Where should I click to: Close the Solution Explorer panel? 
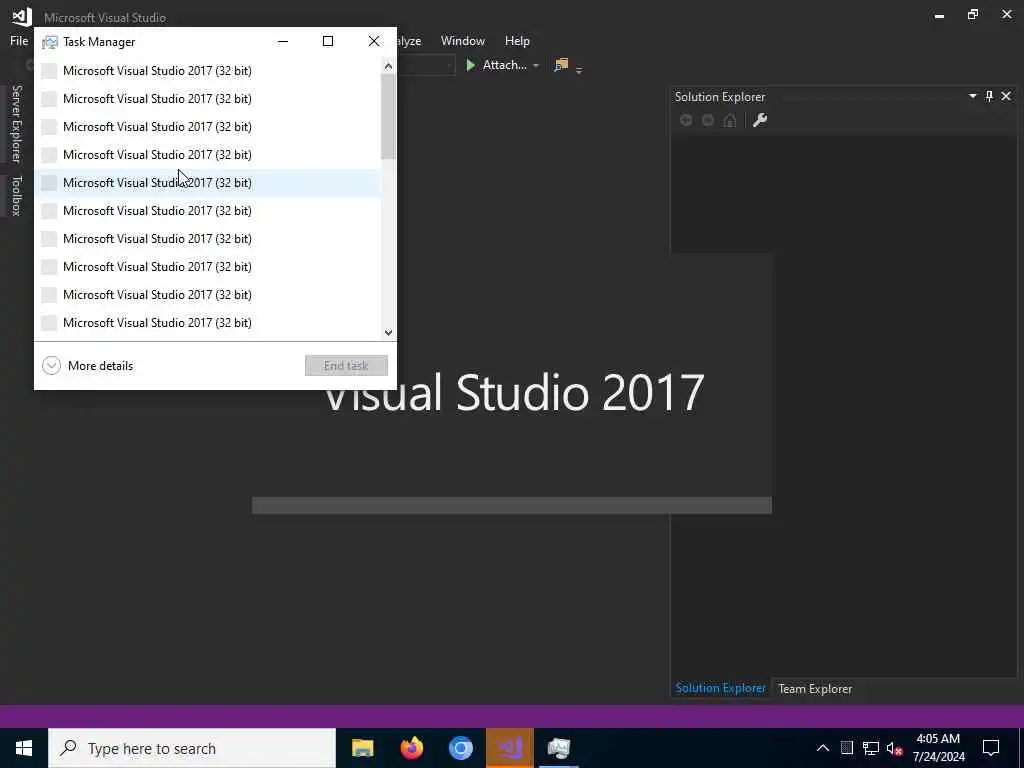[x=1006, y=96]
